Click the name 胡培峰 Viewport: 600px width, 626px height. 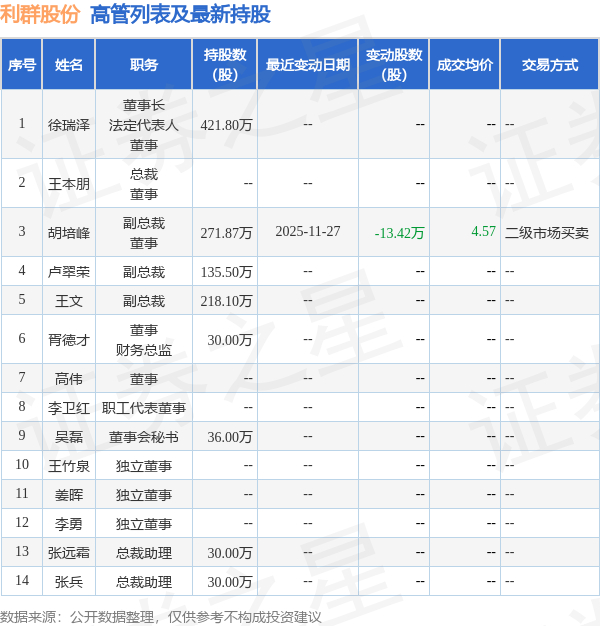tap(69, 233)
